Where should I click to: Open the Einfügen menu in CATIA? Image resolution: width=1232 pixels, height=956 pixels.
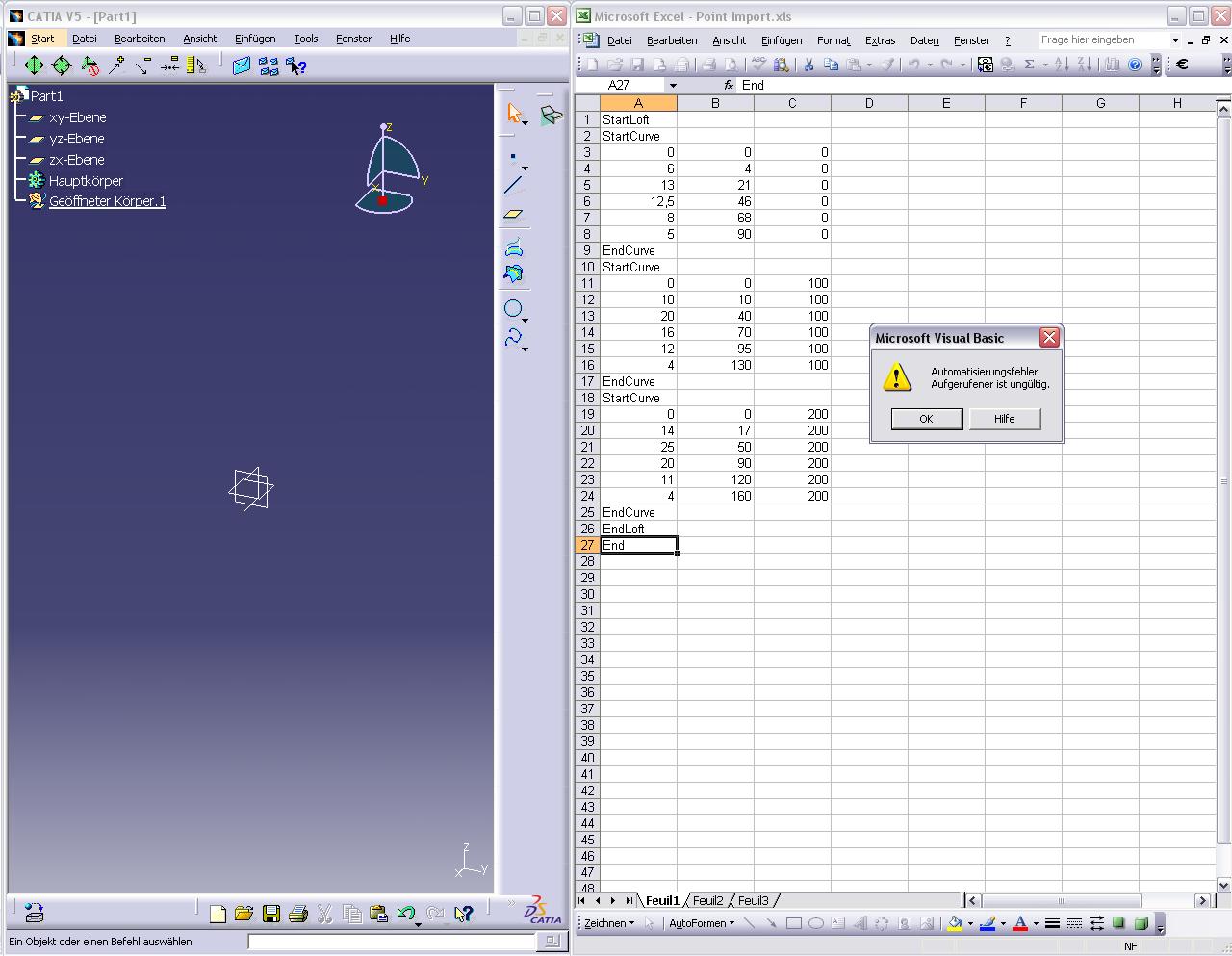pos(255,39)
